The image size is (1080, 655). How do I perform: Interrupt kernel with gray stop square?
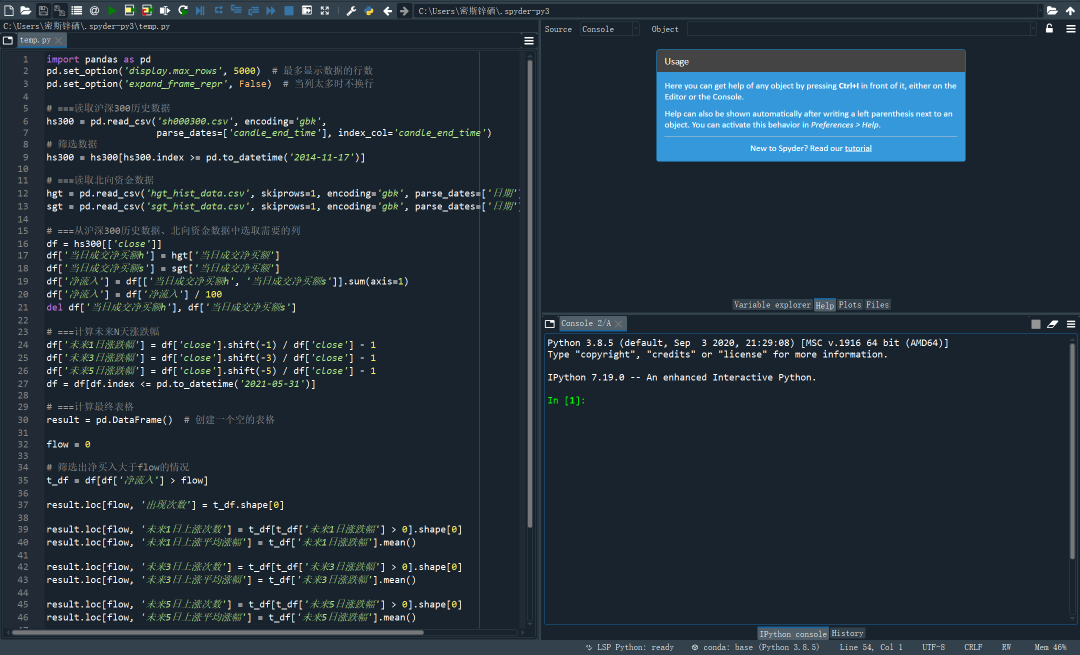[x=1036, y=324]
